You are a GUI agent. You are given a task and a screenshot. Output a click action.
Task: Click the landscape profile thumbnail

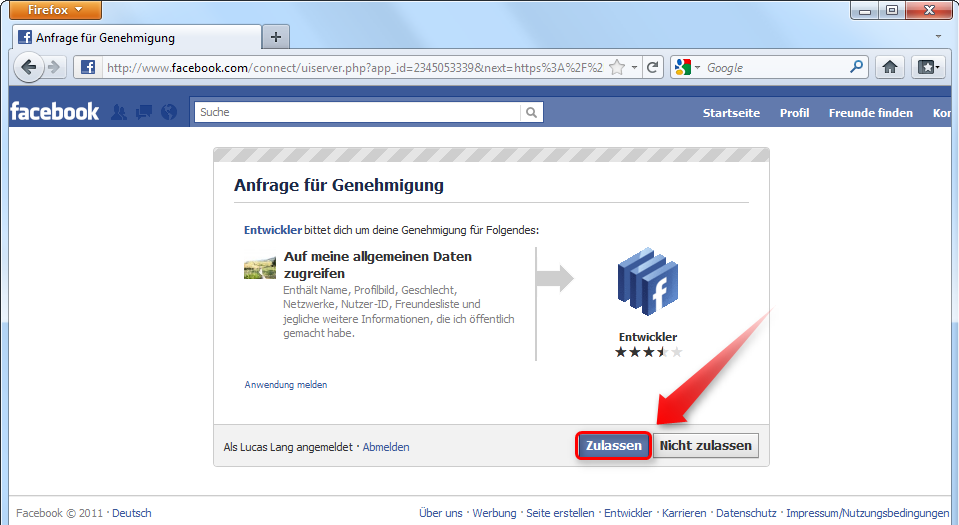click(x=260, y=267)
